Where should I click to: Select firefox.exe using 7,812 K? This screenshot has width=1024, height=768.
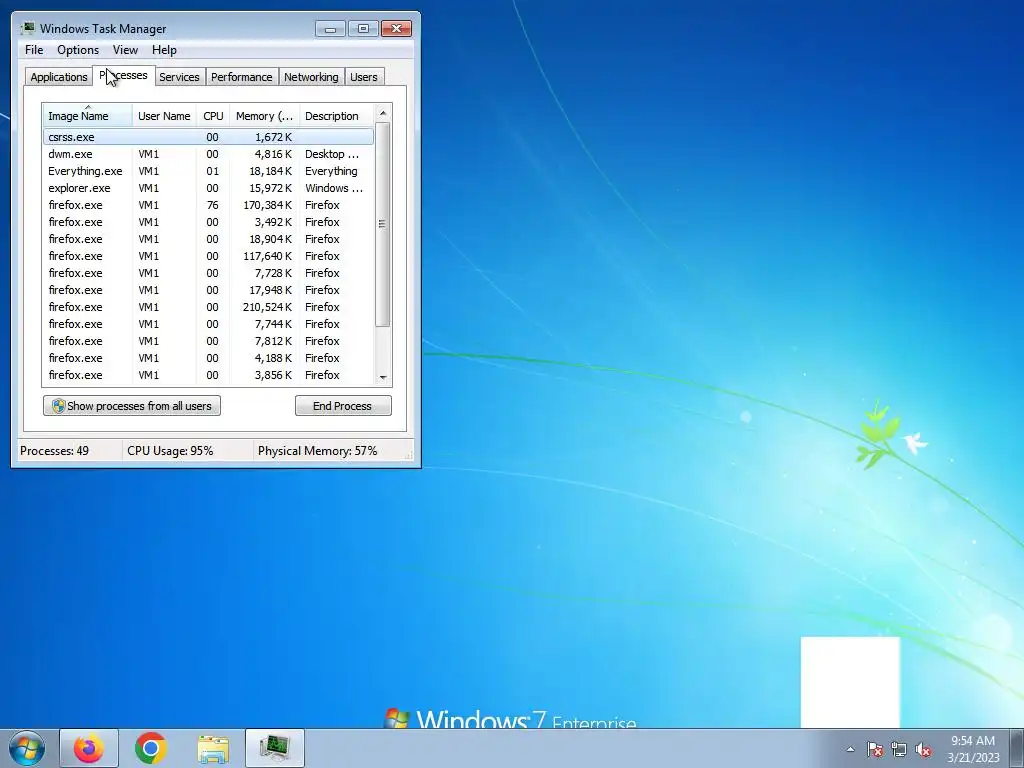[208, 341]
